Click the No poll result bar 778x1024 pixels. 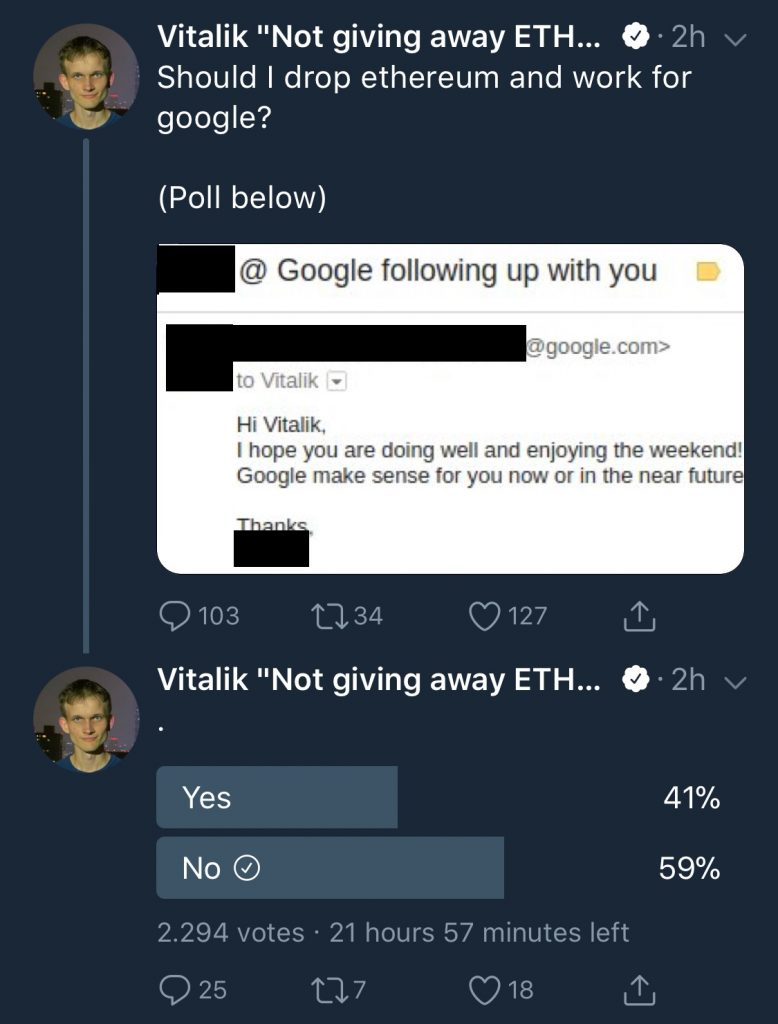click(x=330, y=867)
